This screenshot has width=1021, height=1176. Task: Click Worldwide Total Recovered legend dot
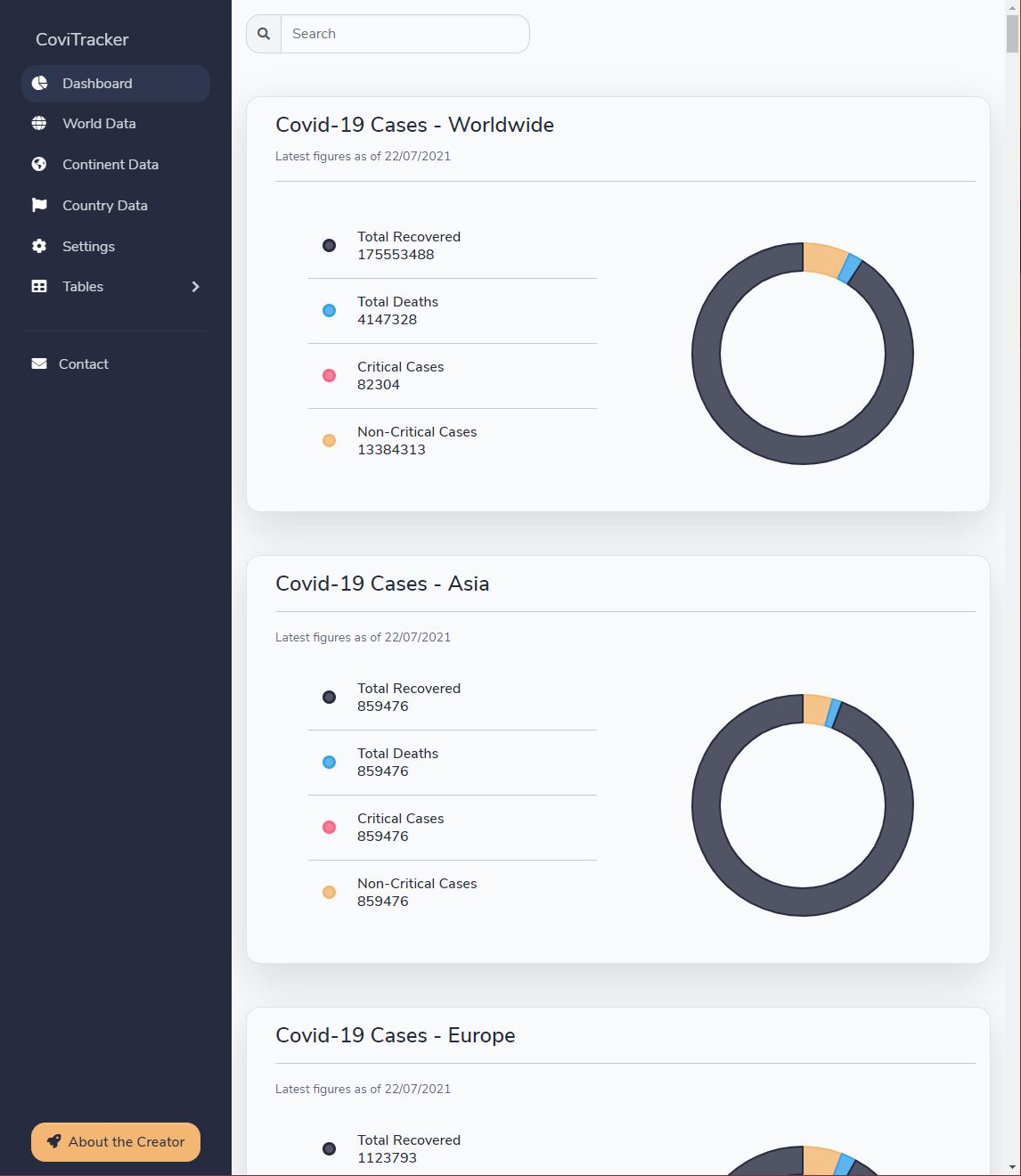329,245
